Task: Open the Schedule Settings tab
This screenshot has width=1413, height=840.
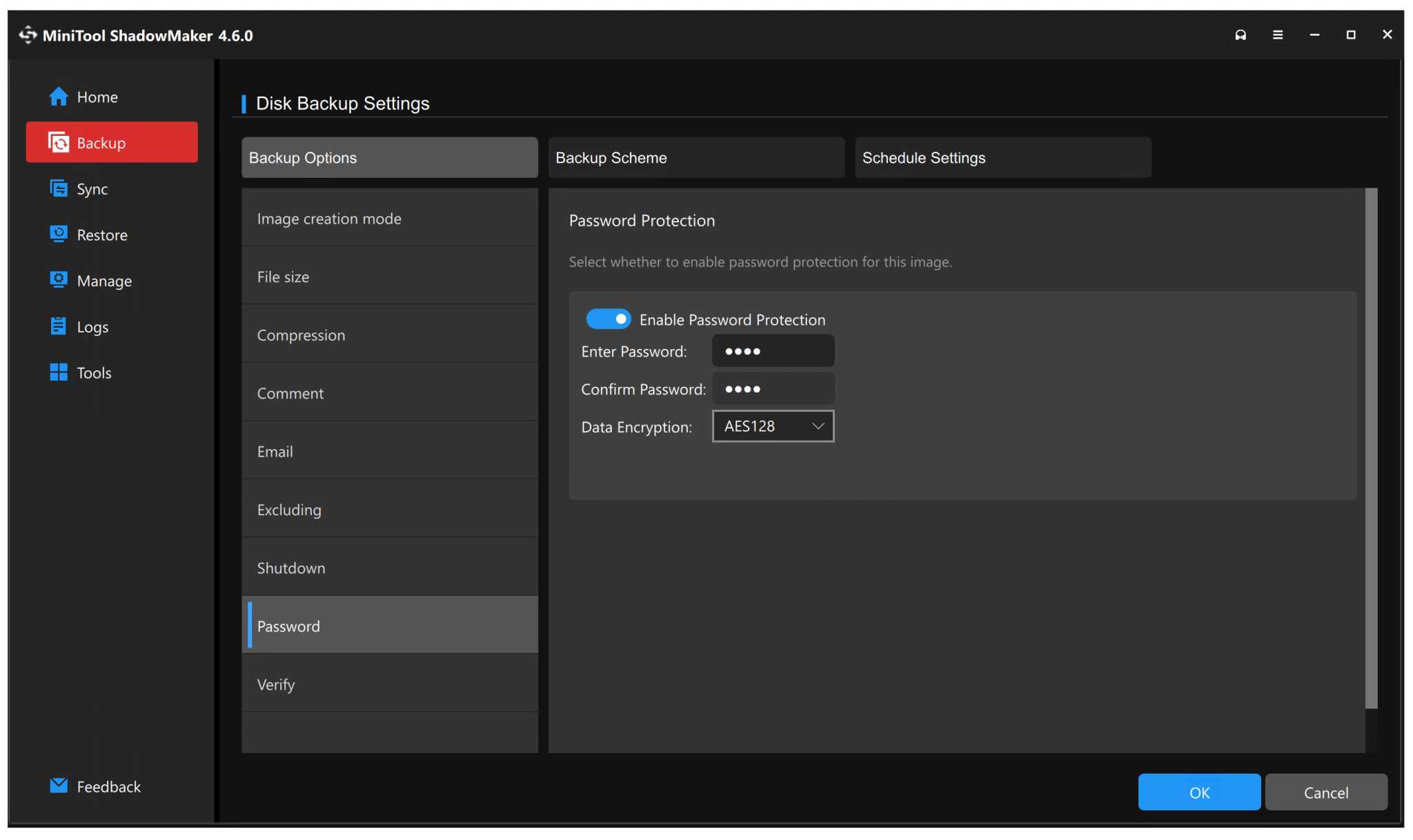Action: tap(1002, 157)
